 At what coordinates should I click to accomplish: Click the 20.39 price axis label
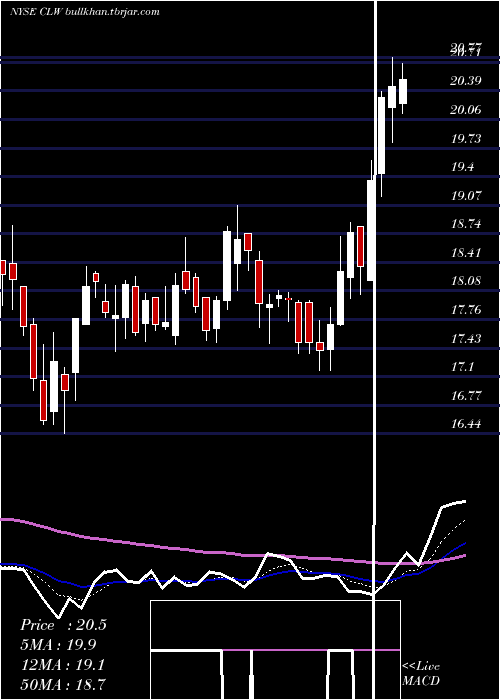(x=466, y=81)
